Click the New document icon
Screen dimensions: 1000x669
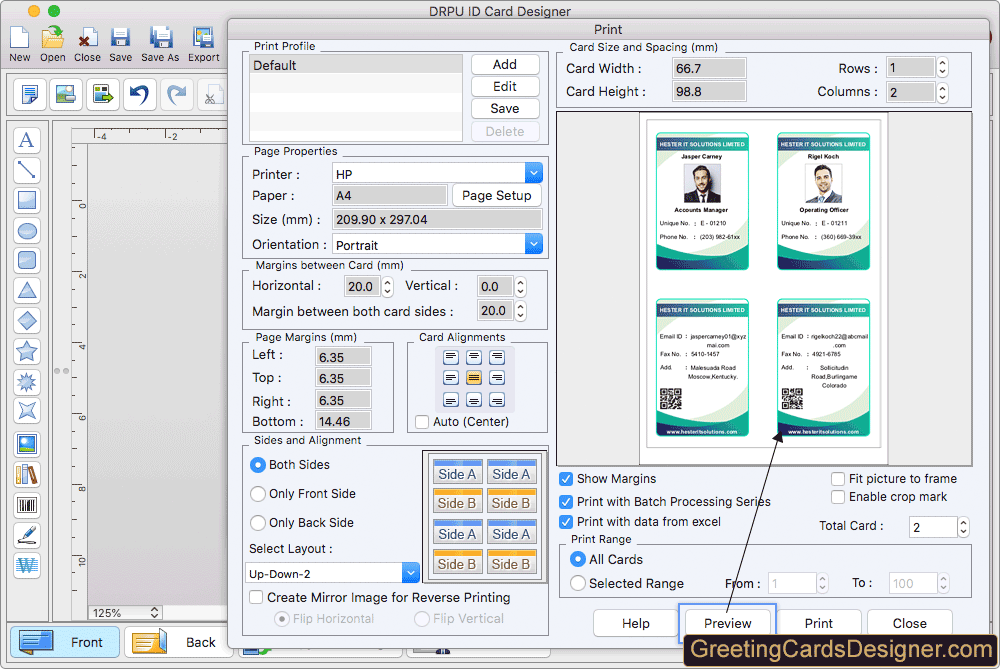coord(19,38)
